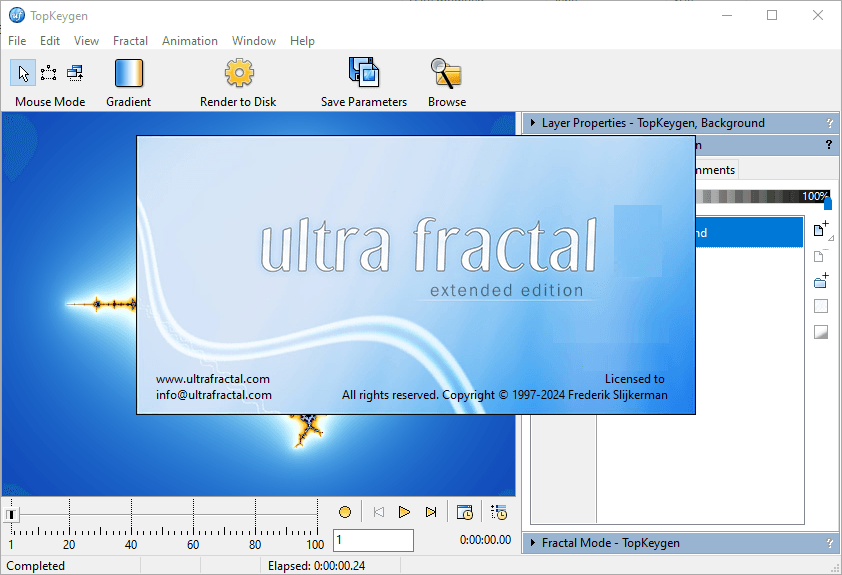This screenshot has width=842, height=575.
Task: Expand the Fractal Mode panel
Action: coord(532,543)
